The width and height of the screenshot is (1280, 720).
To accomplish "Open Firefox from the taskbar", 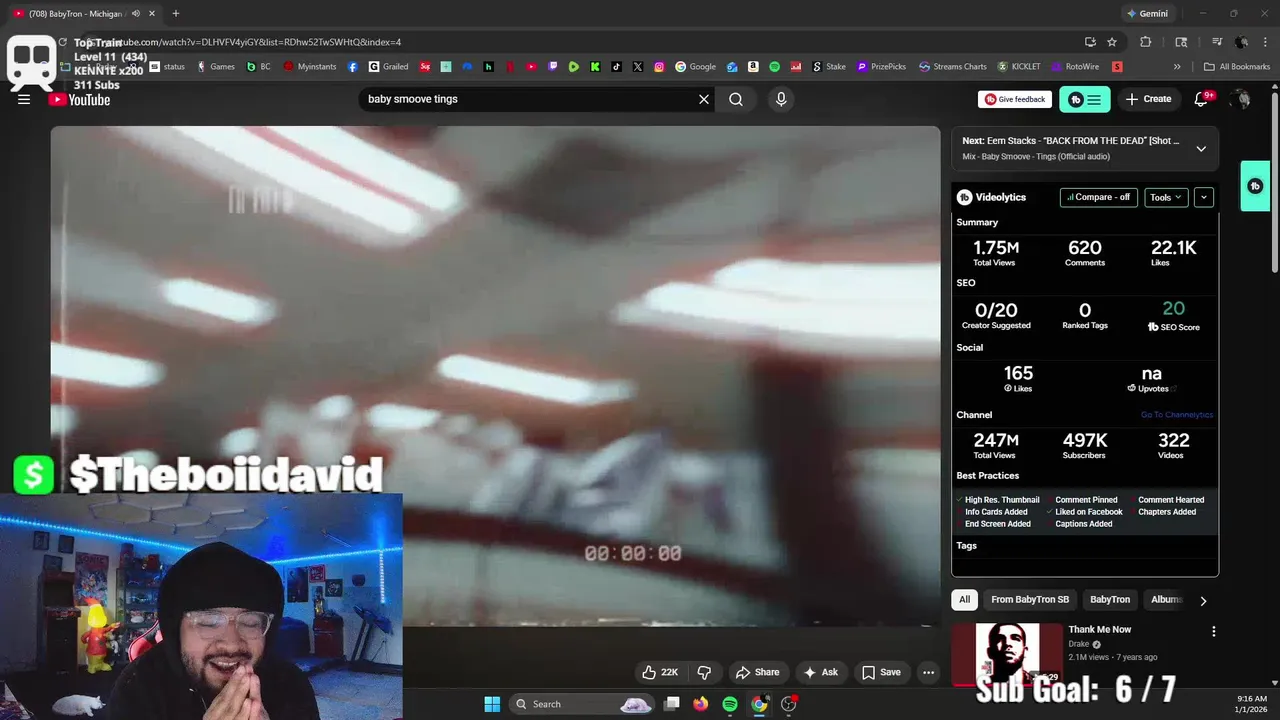I will pyautogui.click(x=701, y=704).
